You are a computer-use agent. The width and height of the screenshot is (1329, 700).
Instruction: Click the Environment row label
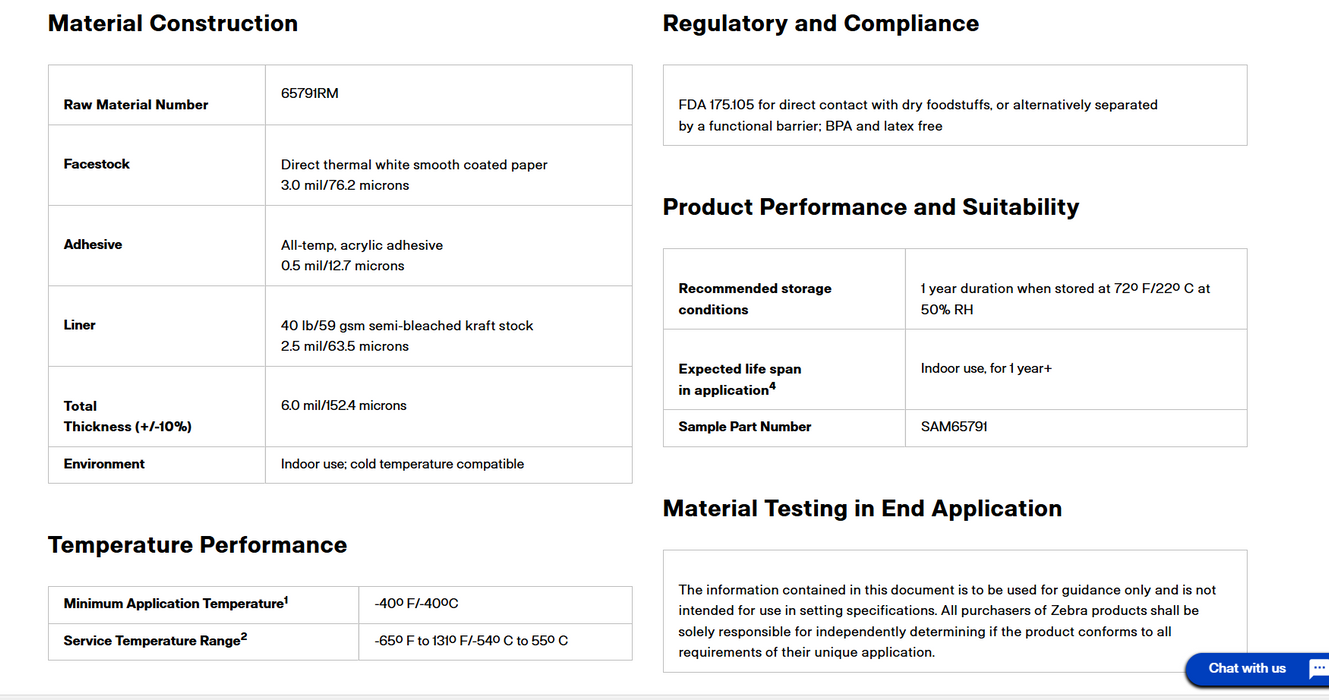(104, 464)
